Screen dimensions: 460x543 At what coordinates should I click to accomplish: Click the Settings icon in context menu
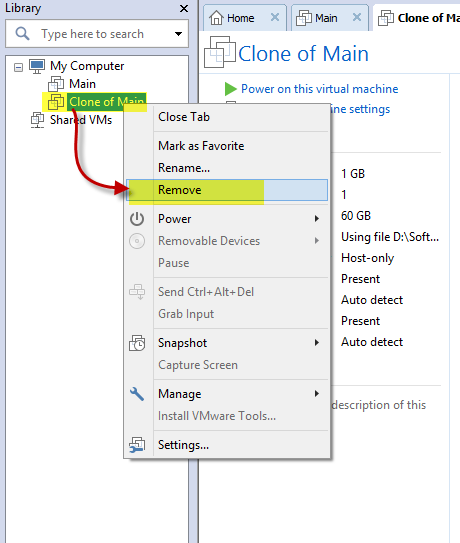tap(137, 445)
